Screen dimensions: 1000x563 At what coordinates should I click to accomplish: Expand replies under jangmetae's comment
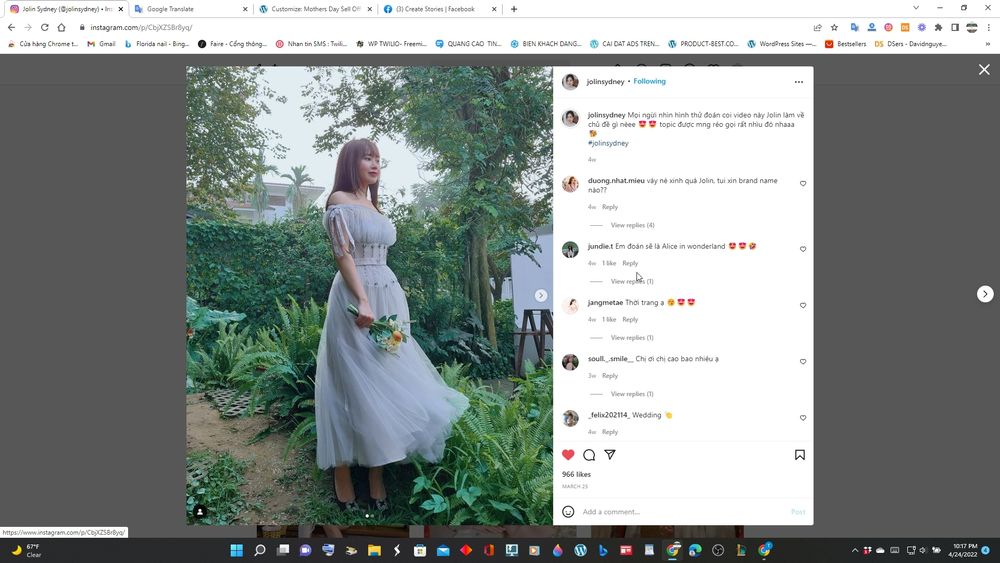(632, 338)
